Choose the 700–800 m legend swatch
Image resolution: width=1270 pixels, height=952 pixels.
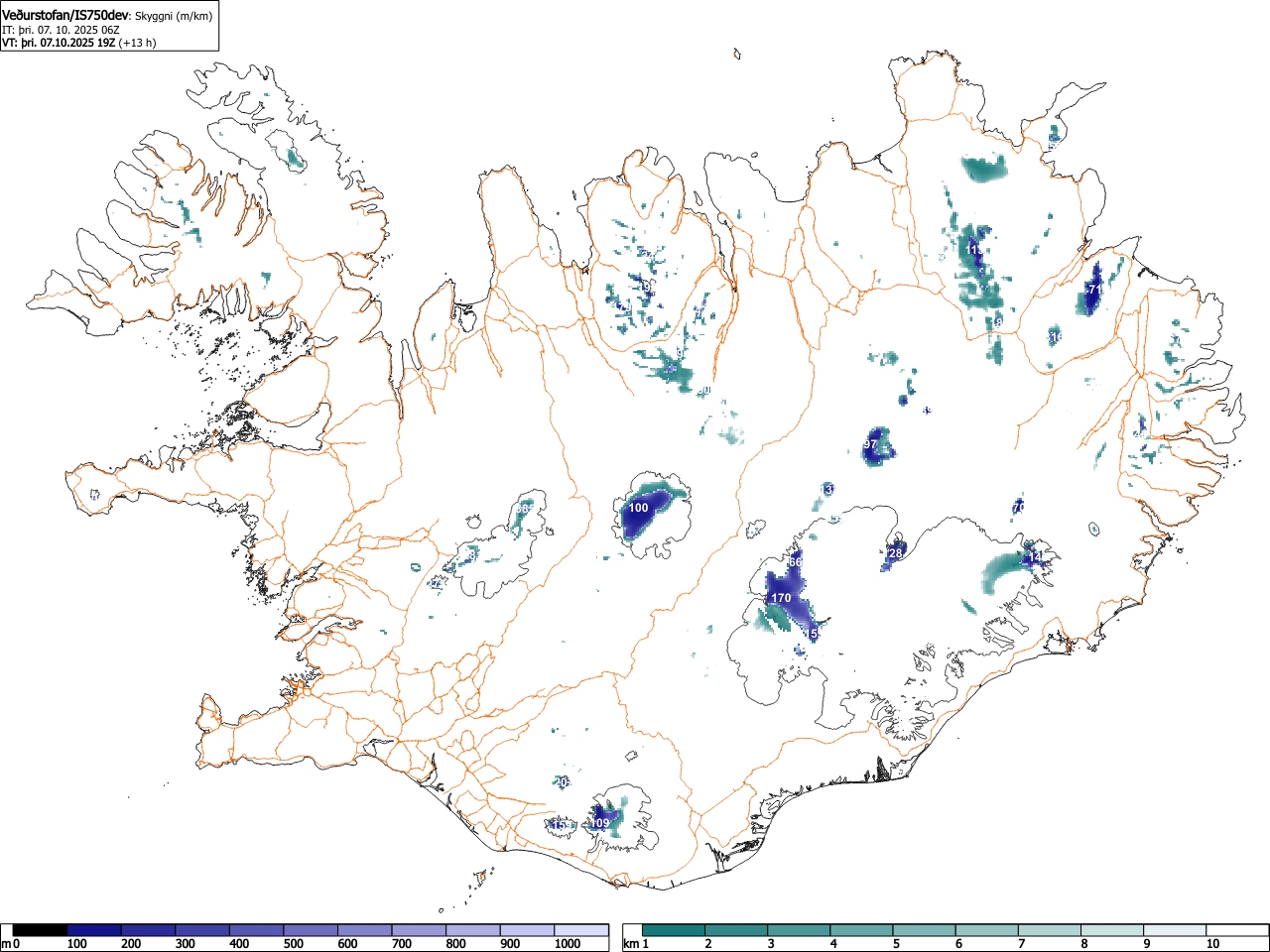pos(419,930)
